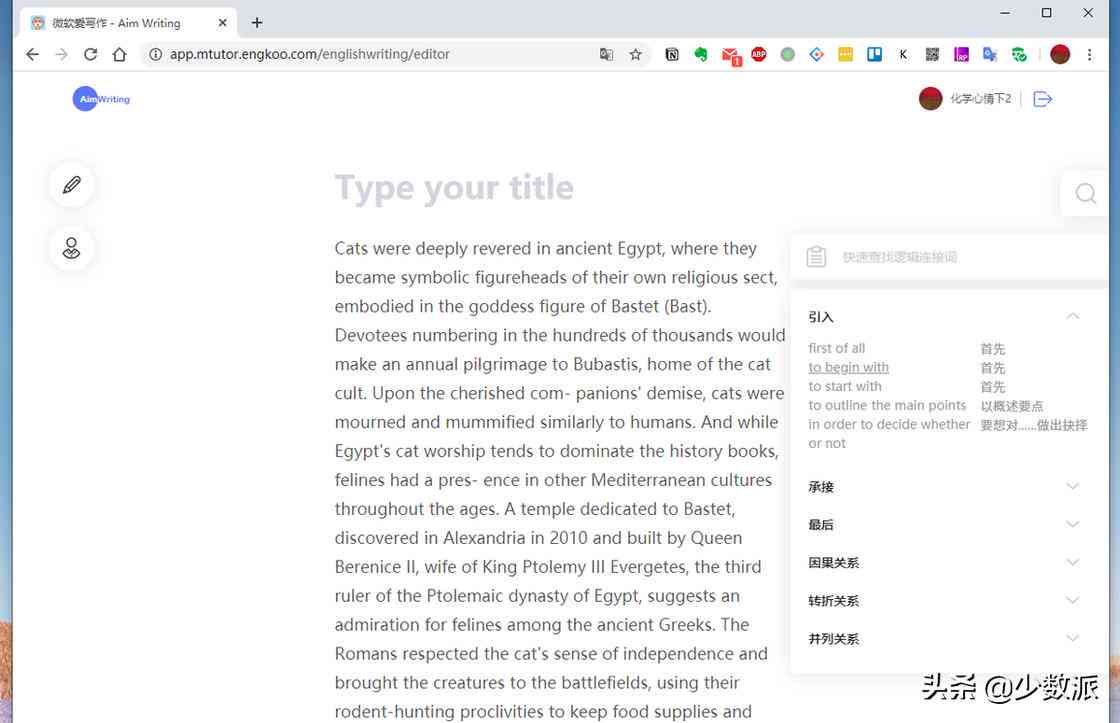Click the translation 以概述要点
The width and height of the screenshot is (1120, 723).
point(1011,406)
